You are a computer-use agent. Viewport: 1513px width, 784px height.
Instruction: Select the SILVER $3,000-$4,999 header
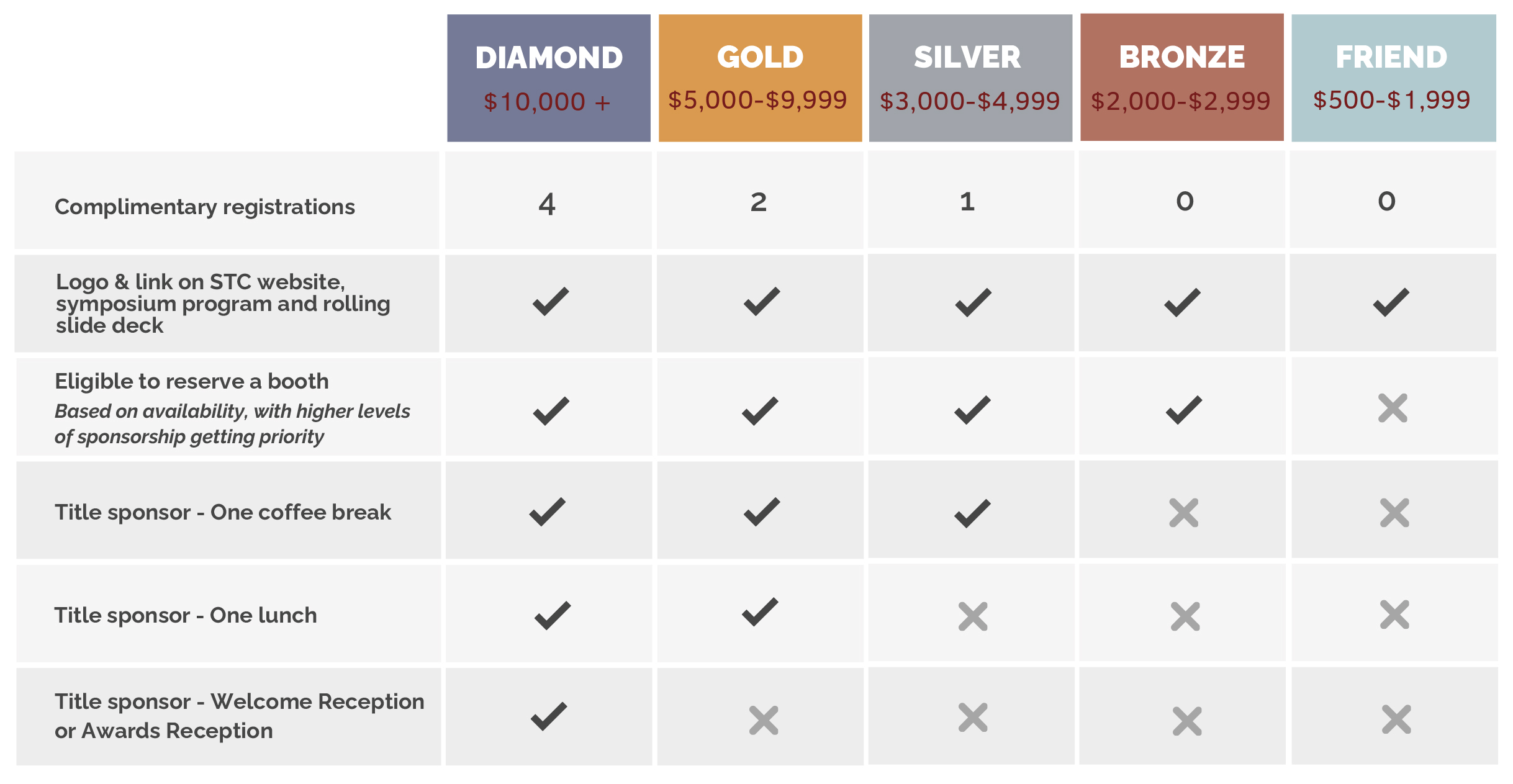[x=970, y=78]
